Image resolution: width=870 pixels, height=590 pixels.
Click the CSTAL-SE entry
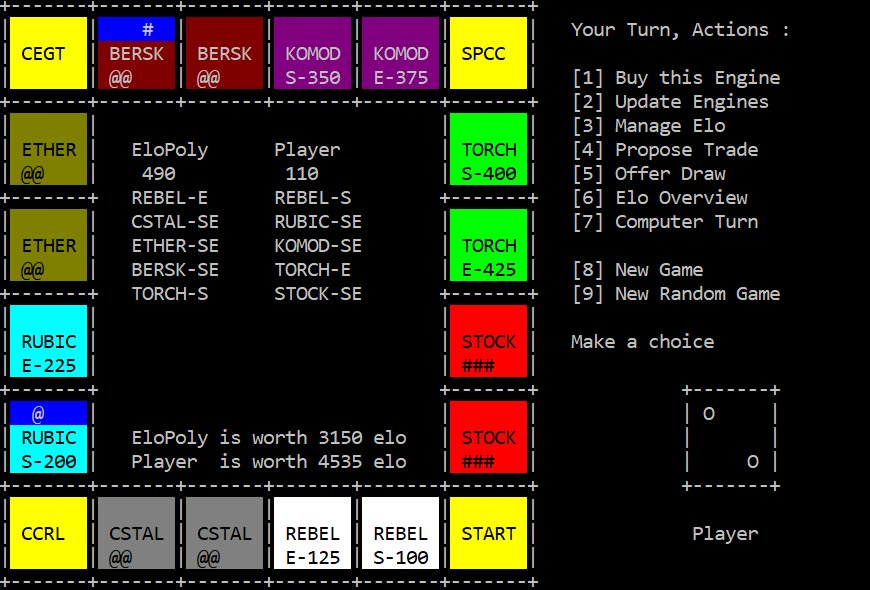point(175,221)
